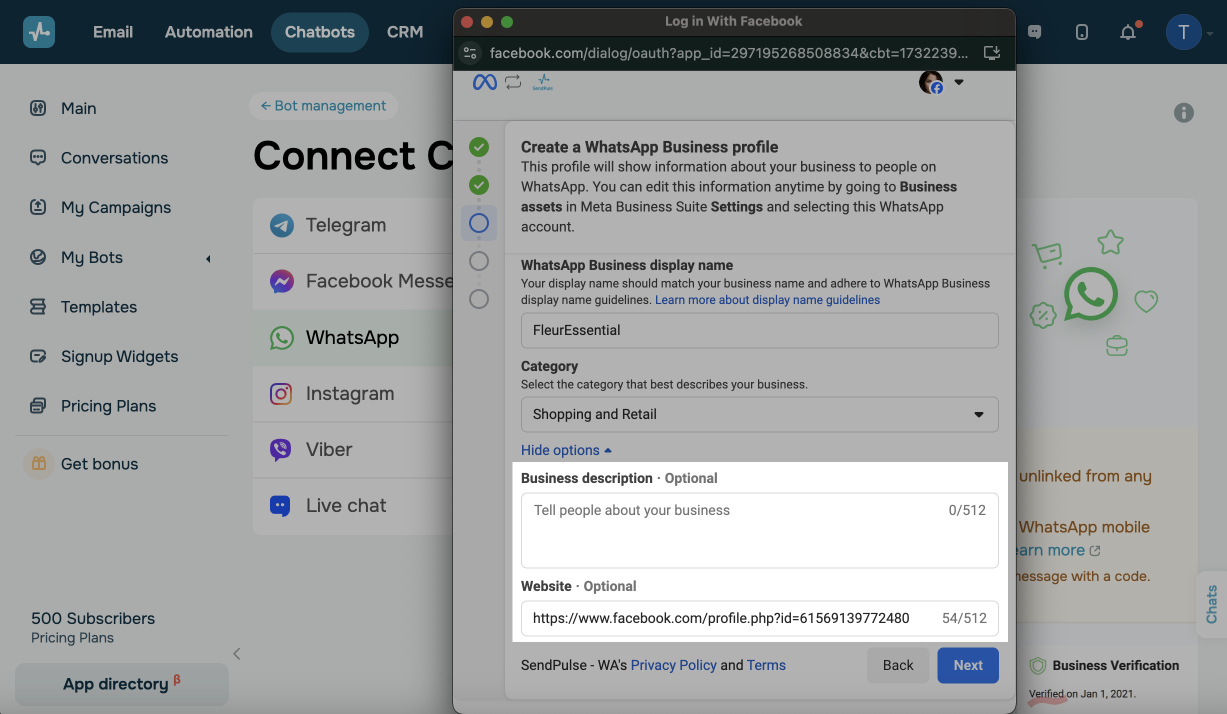Screen dimensions: 1227x714
Task: Click the SendPulse logo icon
Action: [39, 32]
